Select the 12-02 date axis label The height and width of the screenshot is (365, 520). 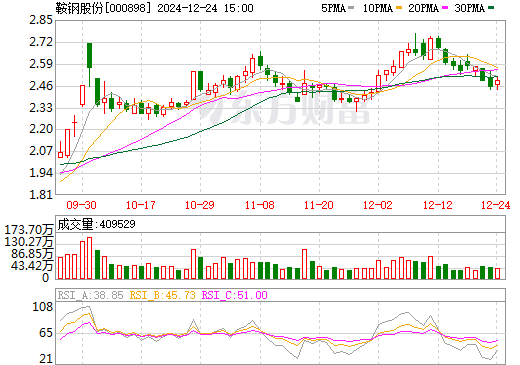click(x=378, y=205)
